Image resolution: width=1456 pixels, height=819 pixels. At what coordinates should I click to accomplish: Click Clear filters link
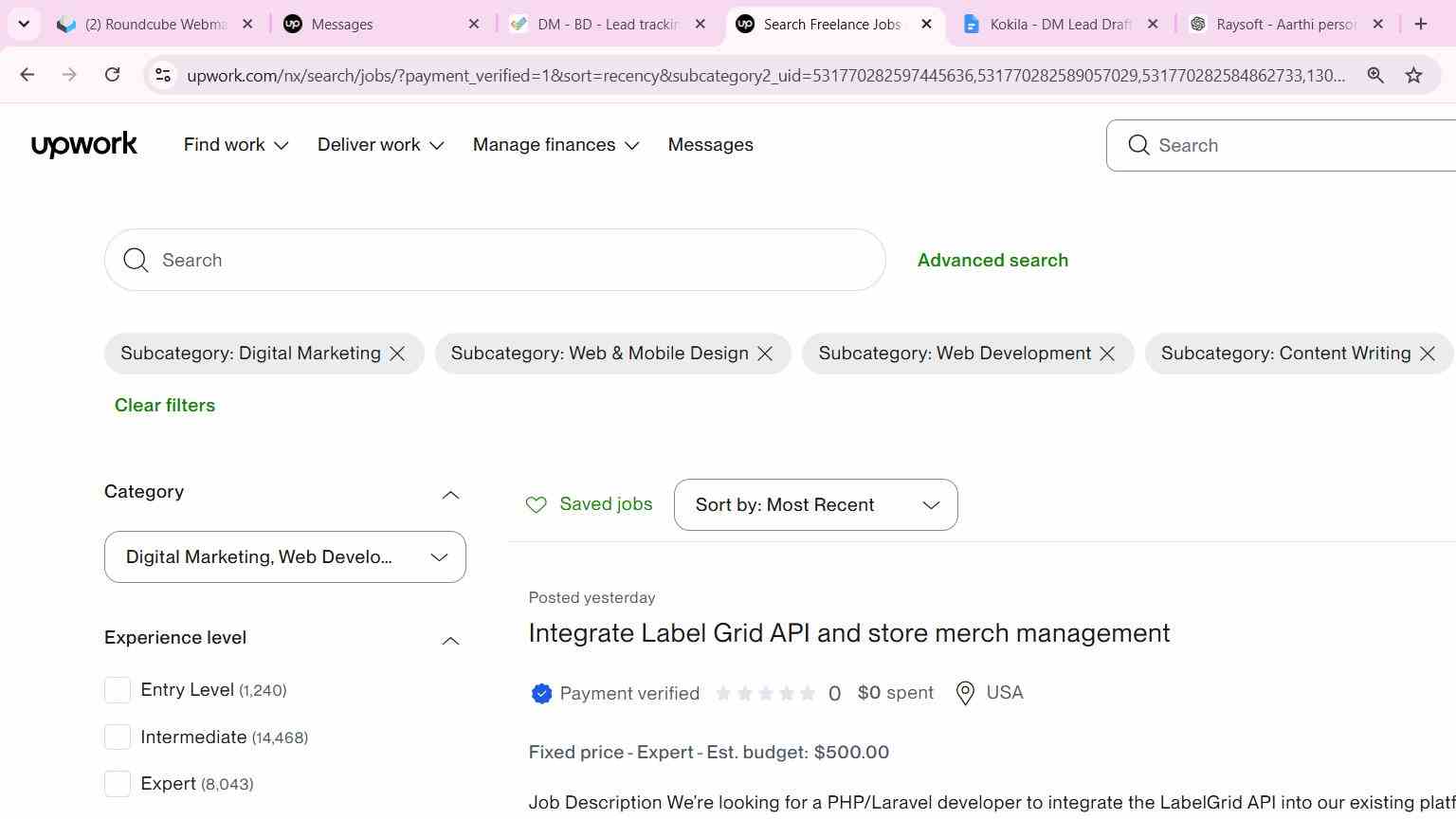pyautogui.click(x=165, y=405)
